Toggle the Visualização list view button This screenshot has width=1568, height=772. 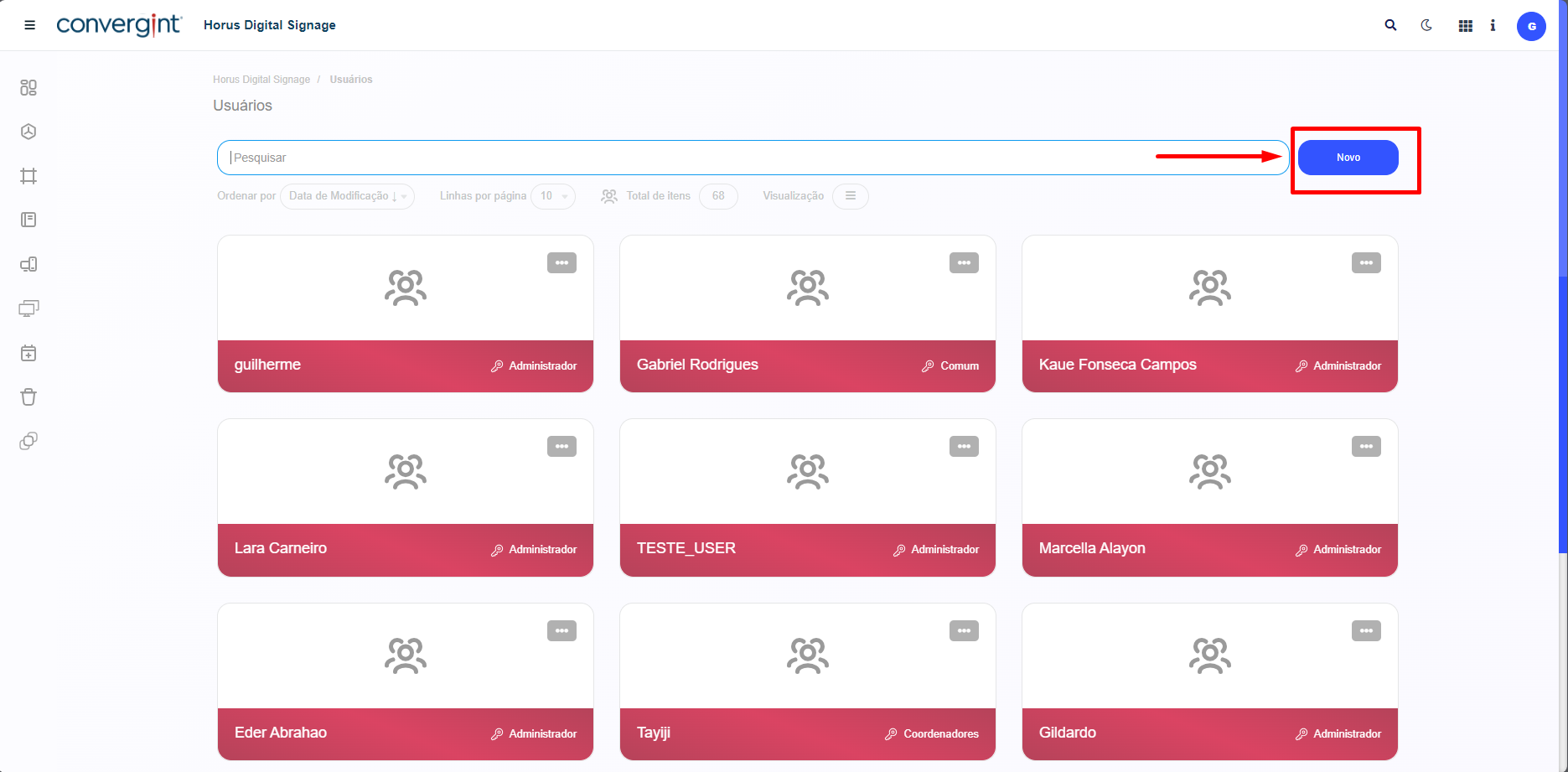(850, 196)
